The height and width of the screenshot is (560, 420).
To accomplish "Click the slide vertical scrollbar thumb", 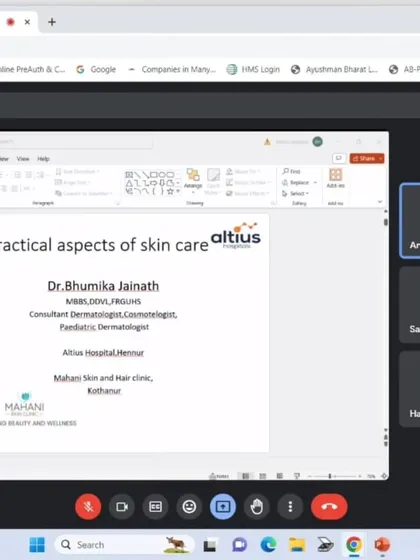I will tap(386, 222).
